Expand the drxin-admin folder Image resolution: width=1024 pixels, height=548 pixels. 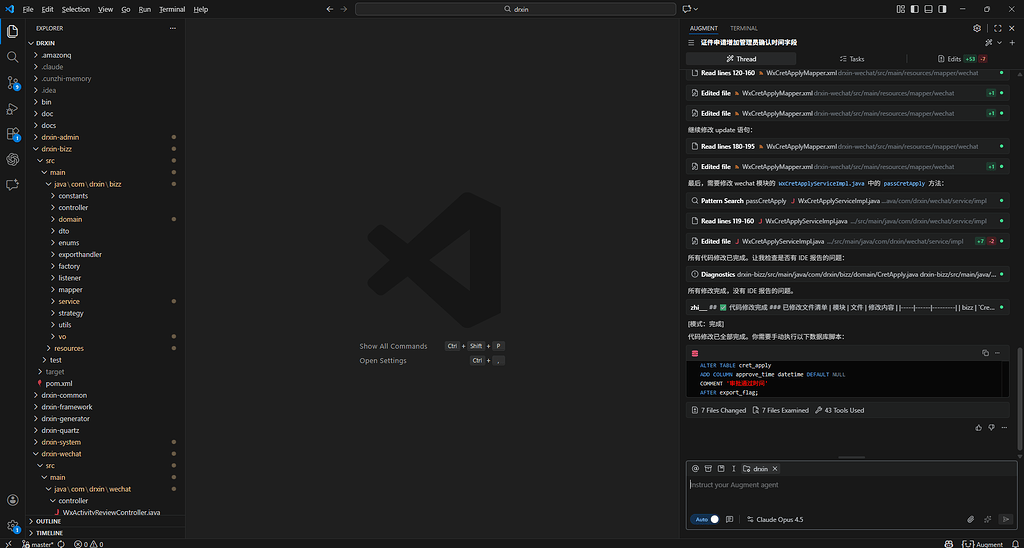coord(108,137)
